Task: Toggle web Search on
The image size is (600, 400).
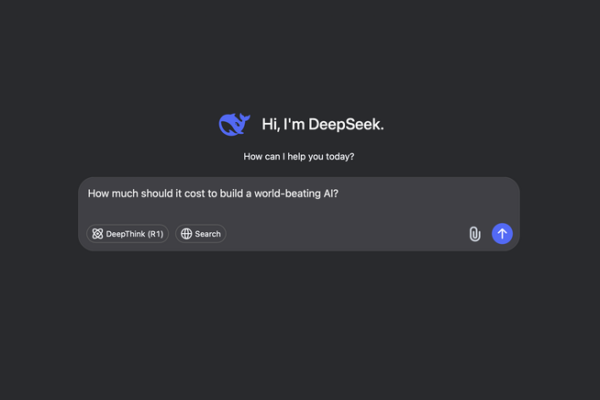Action: click(x=201, y=234)
